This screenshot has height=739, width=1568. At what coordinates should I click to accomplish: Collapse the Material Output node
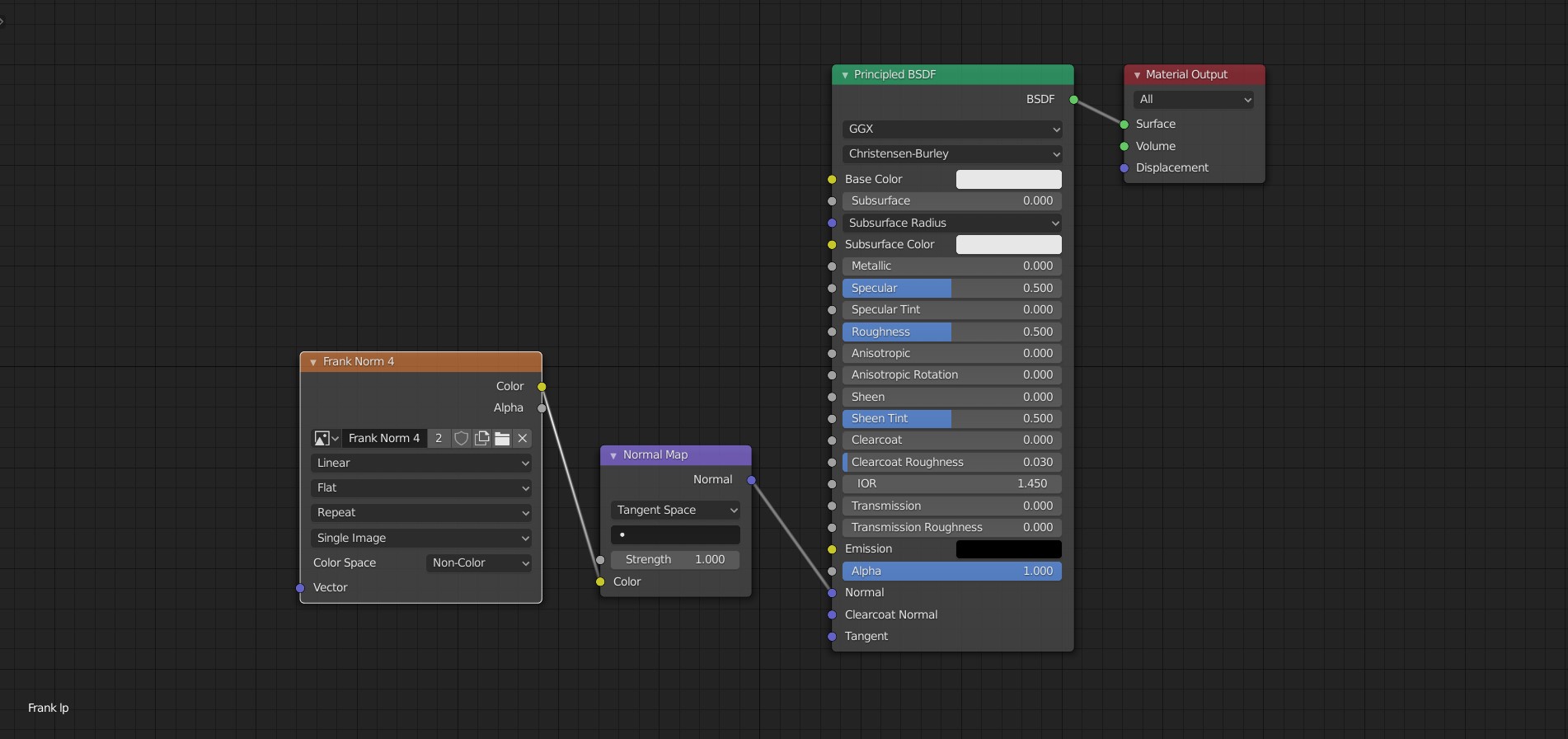1137,75
